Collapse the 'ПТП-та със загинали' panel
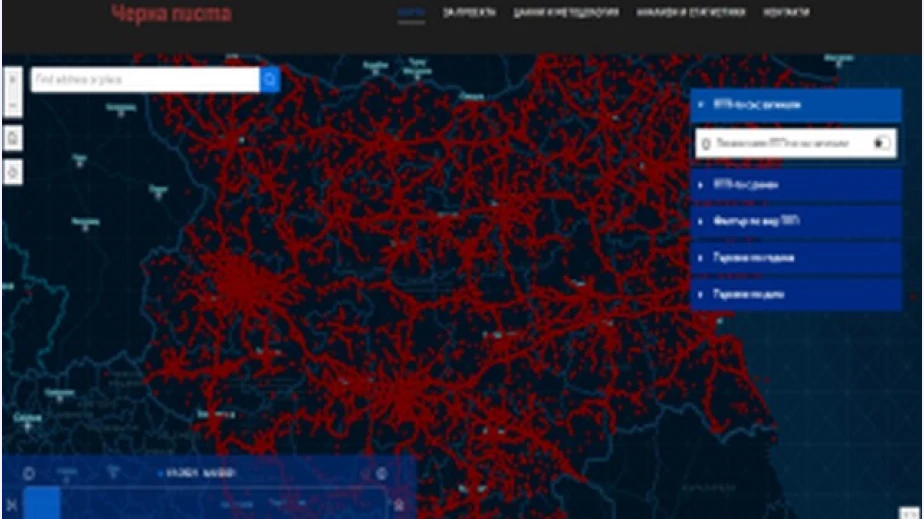Viewport: 924px width, 519px height. click(796, 105)
